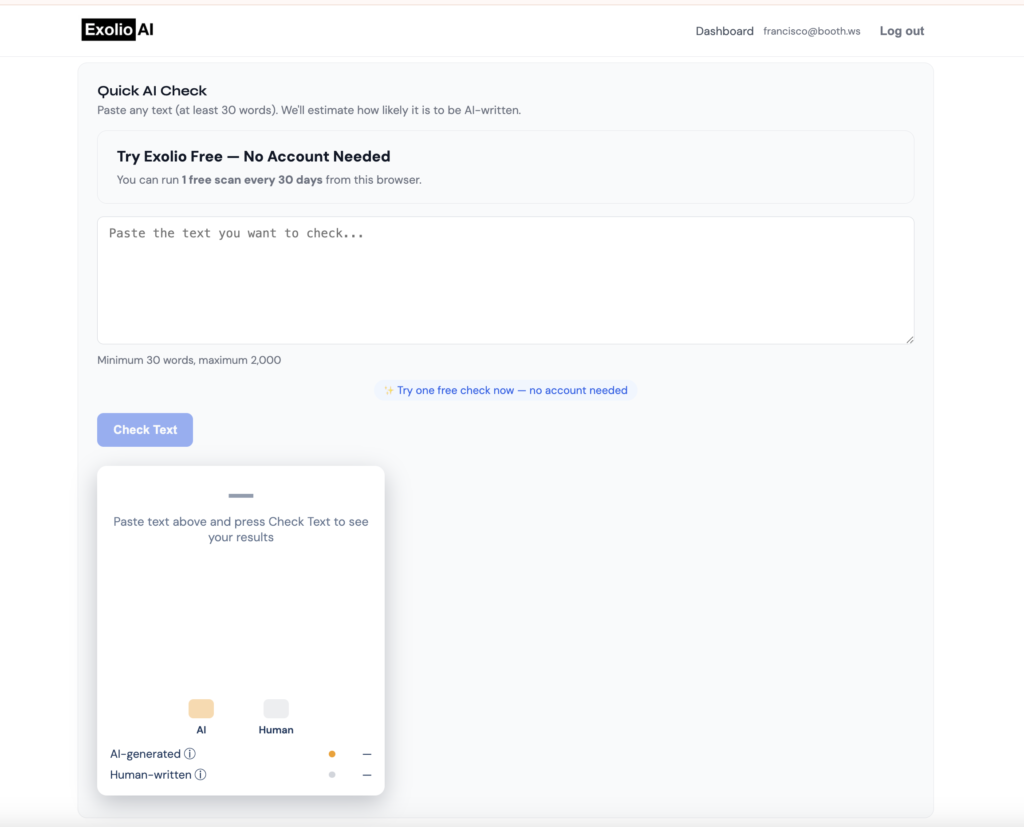The image size is (1024, 827).
Task: Click the Paste any text description line
Action: (309, 110)
